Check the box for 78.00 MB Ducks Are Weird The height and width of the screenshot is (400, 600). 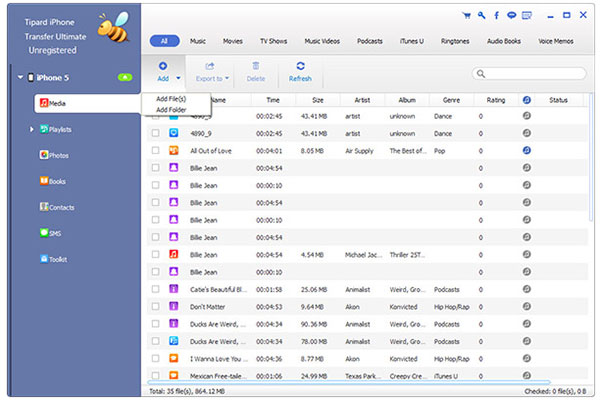[x=155, y=341]
